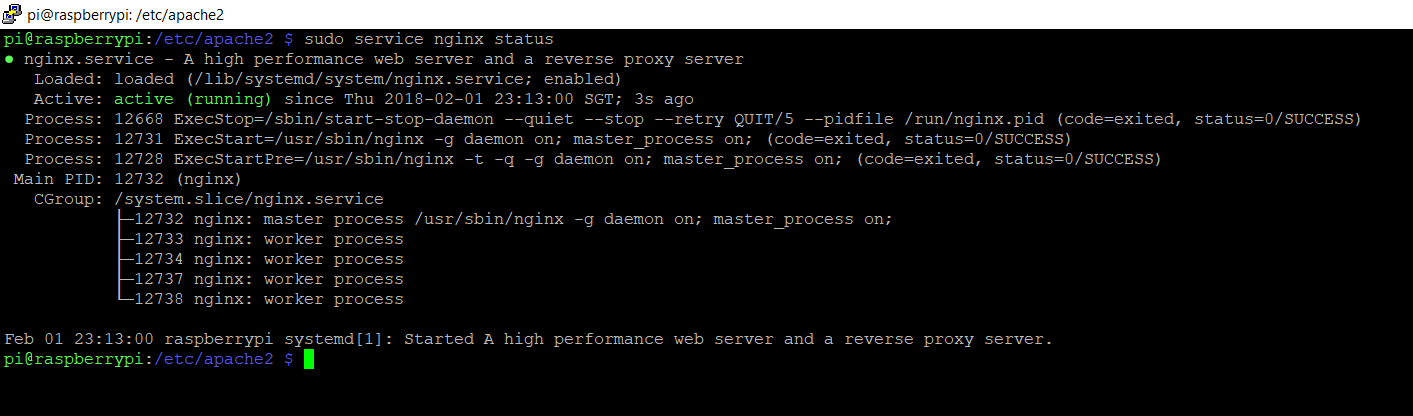
Task: Click the ExecStartPre process 12728 line
Action: tap(593, 160)
